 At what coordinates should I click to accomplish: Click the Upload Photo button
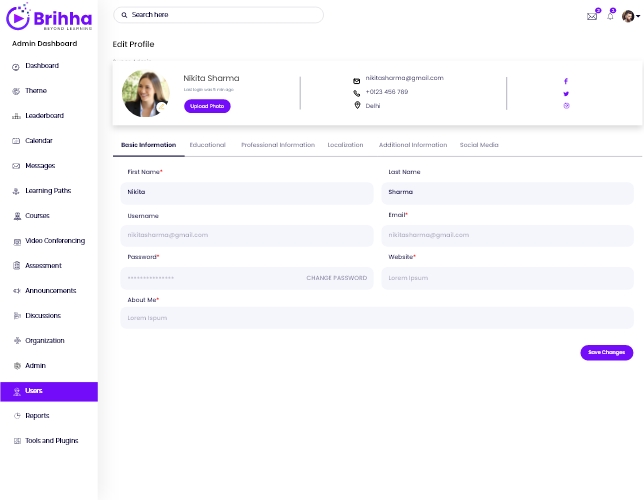click(207, 106)
